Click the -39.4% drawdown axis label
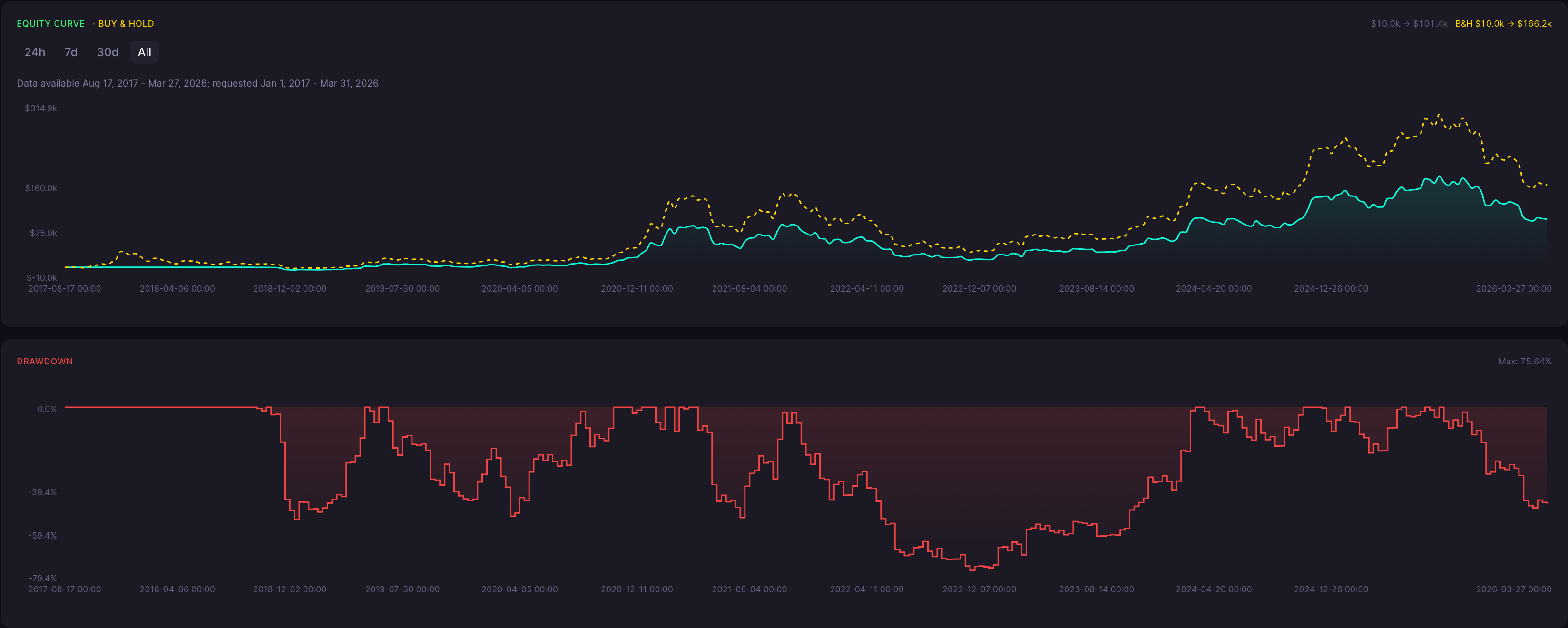 (43, 492)
